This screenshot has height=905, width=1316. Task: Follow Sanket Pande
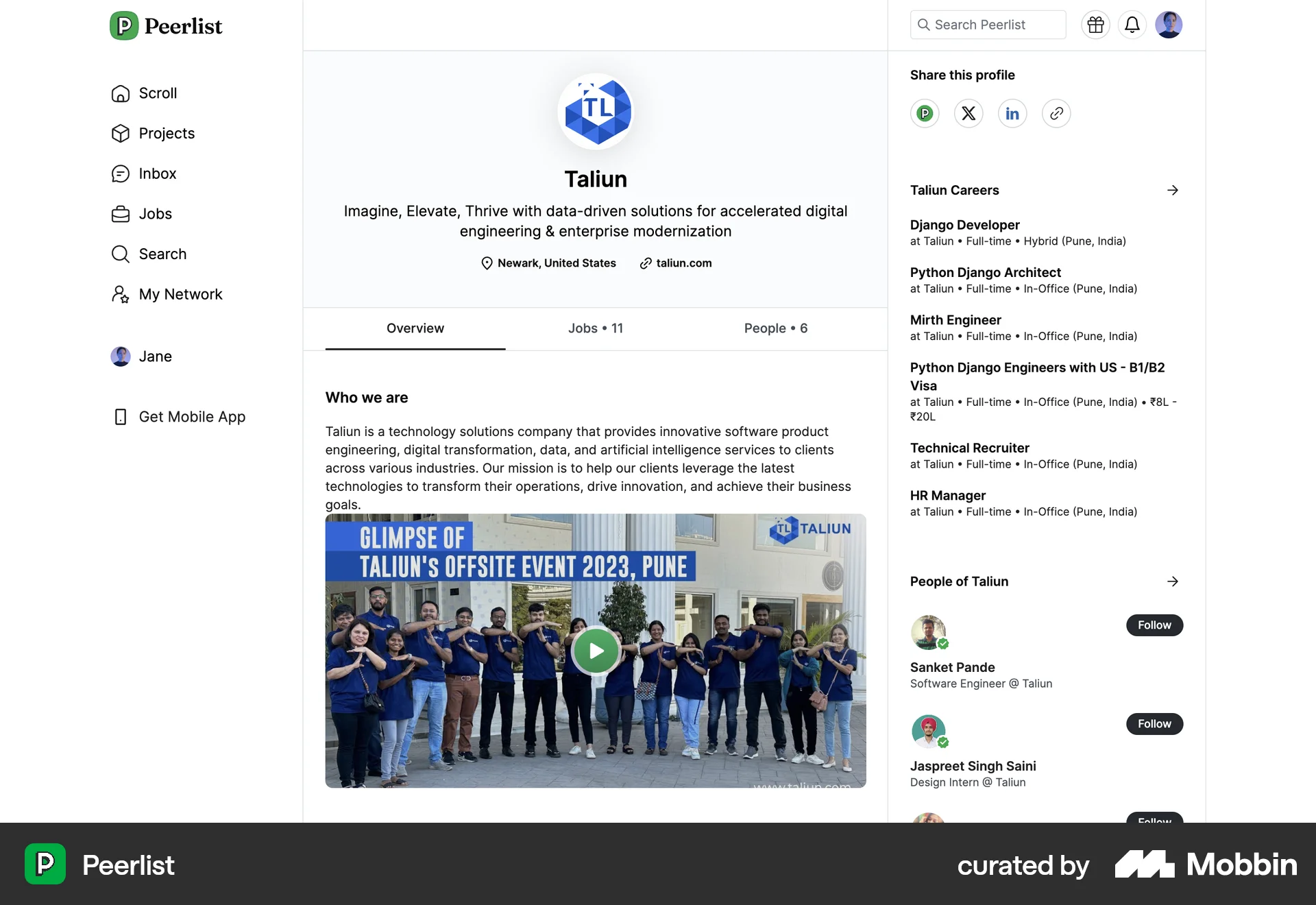[1154, 625]
